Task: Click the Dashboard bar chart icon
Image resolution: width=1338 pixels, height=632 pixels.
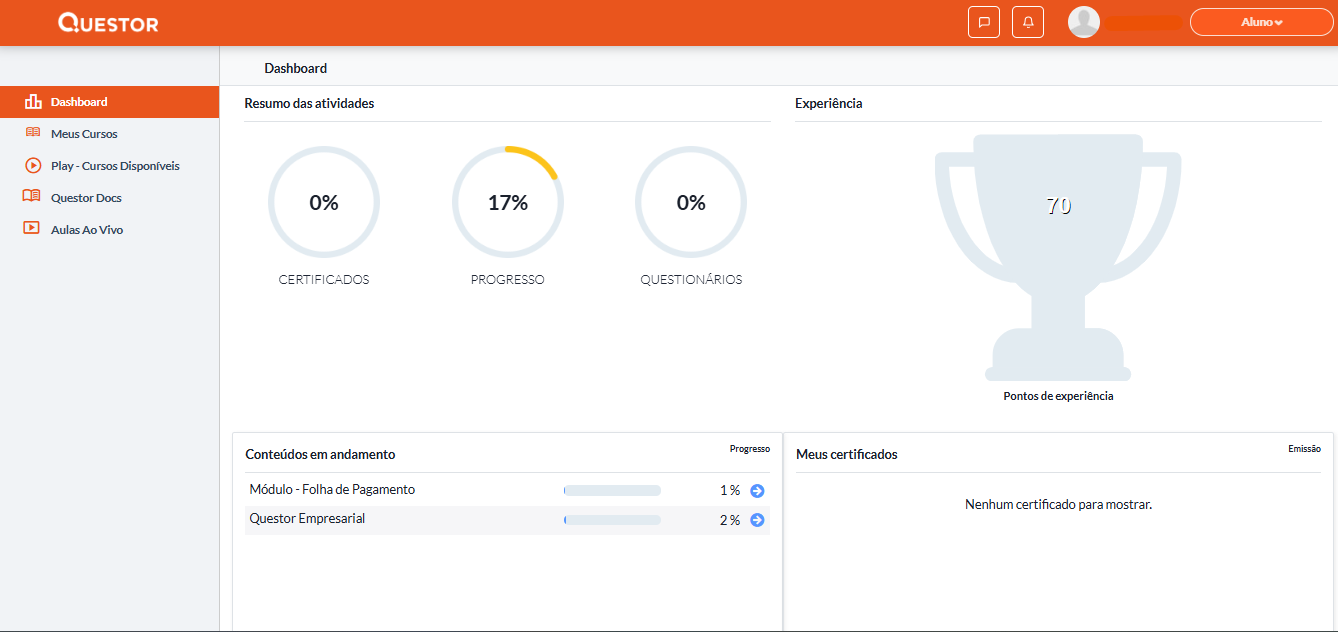Action: click(x=33, y=102)
